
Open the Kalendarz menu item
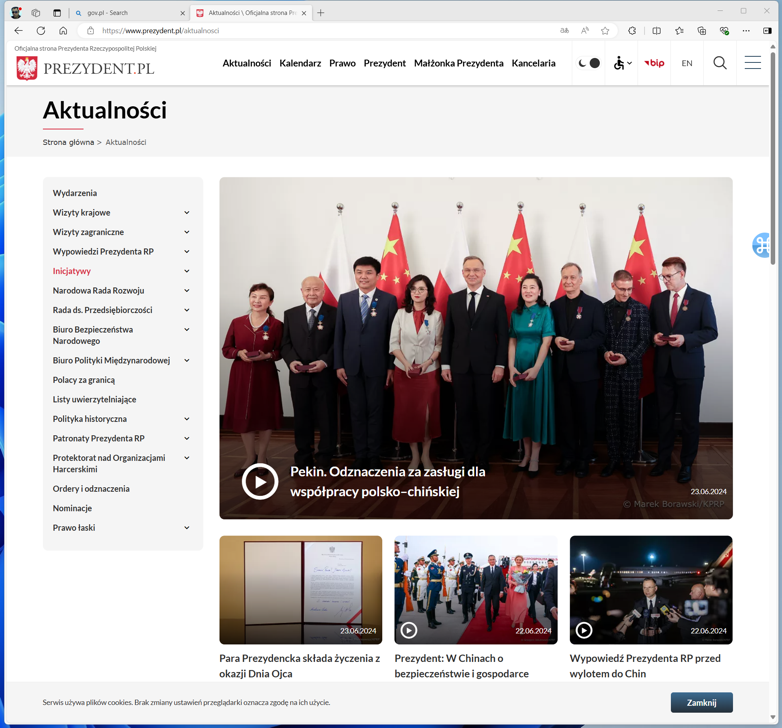click(x=300, y=63)
